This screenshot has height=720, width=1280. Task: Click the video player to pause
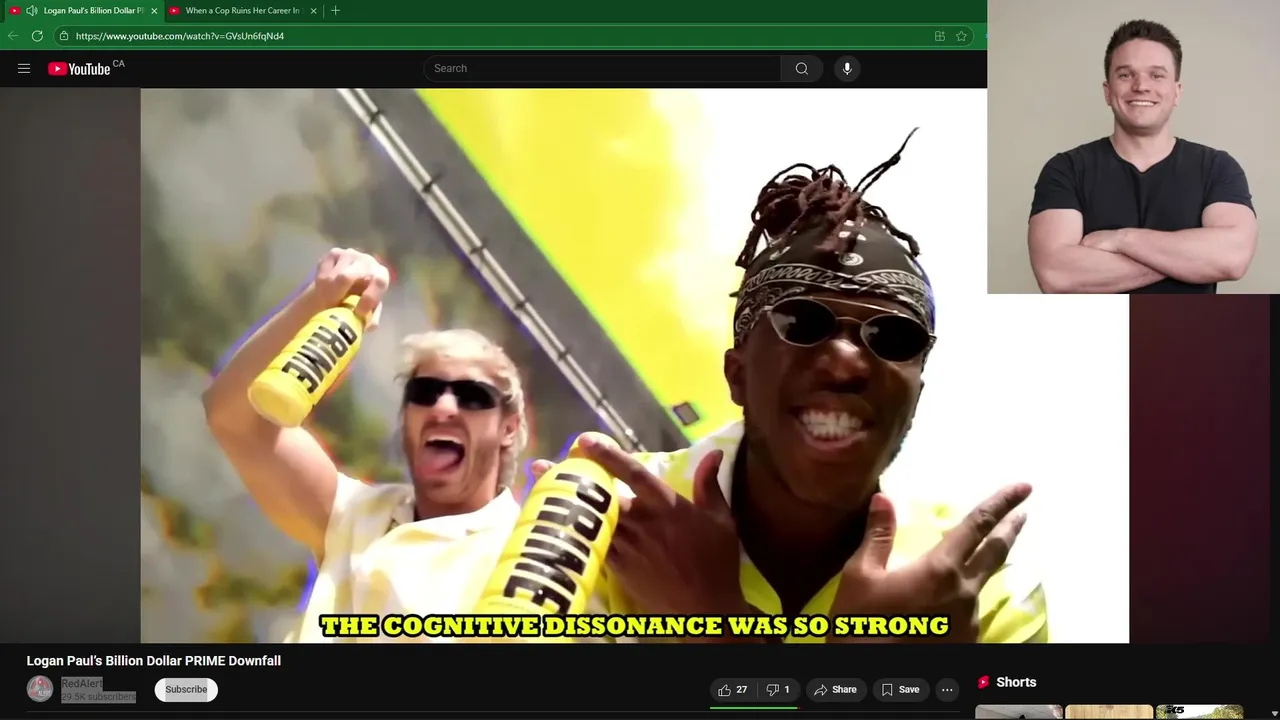pyautogui.click(x=634, y=365)
